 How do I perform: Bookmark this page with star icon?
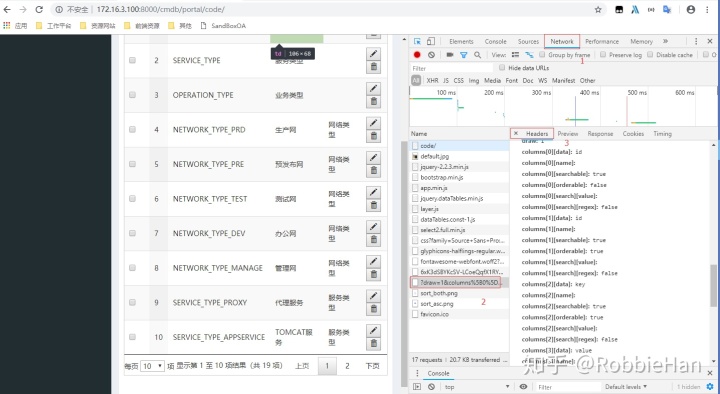pyautogui.click(x=598, y=9)
